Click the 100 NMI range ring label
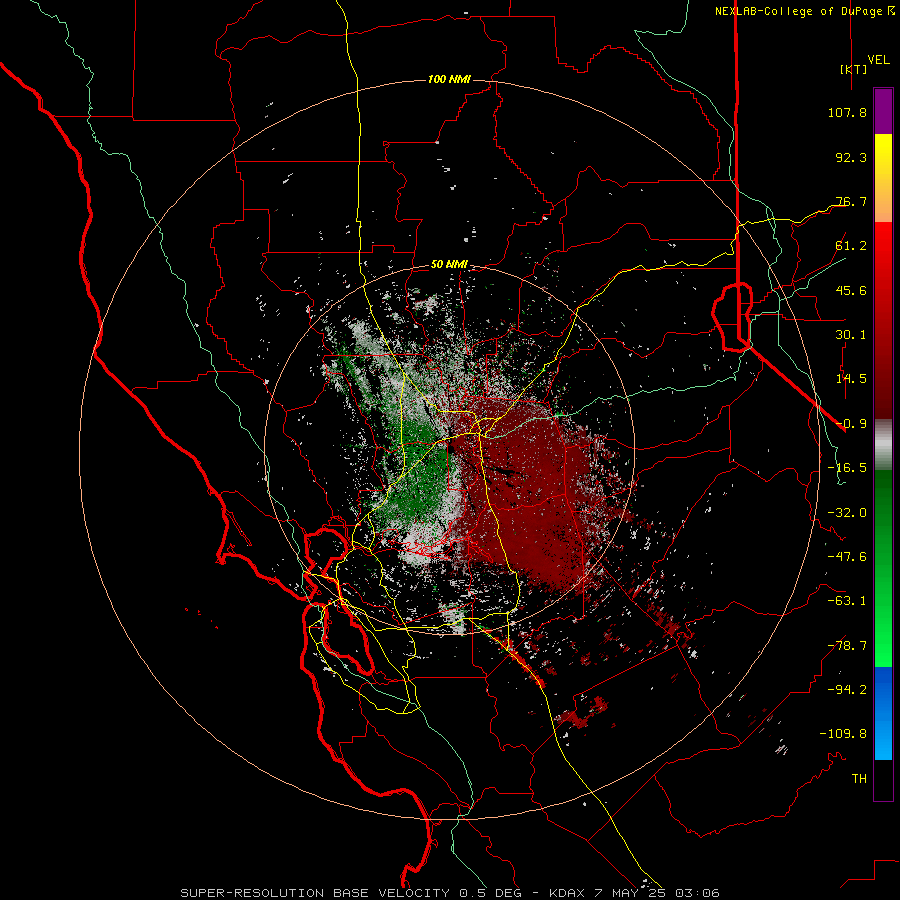This screenshot has height=900, width=900. click(449, 79)
